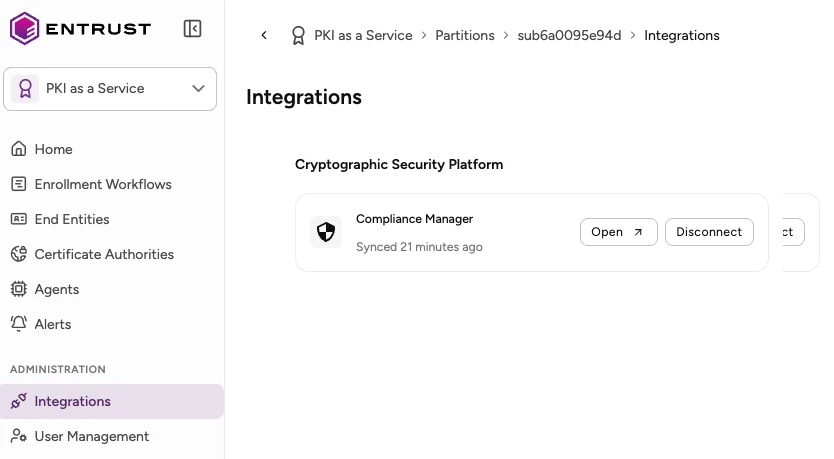Navigate to Partitions breadcrumb
Screen dimensions: 834x459
click(x=465, y=36)
